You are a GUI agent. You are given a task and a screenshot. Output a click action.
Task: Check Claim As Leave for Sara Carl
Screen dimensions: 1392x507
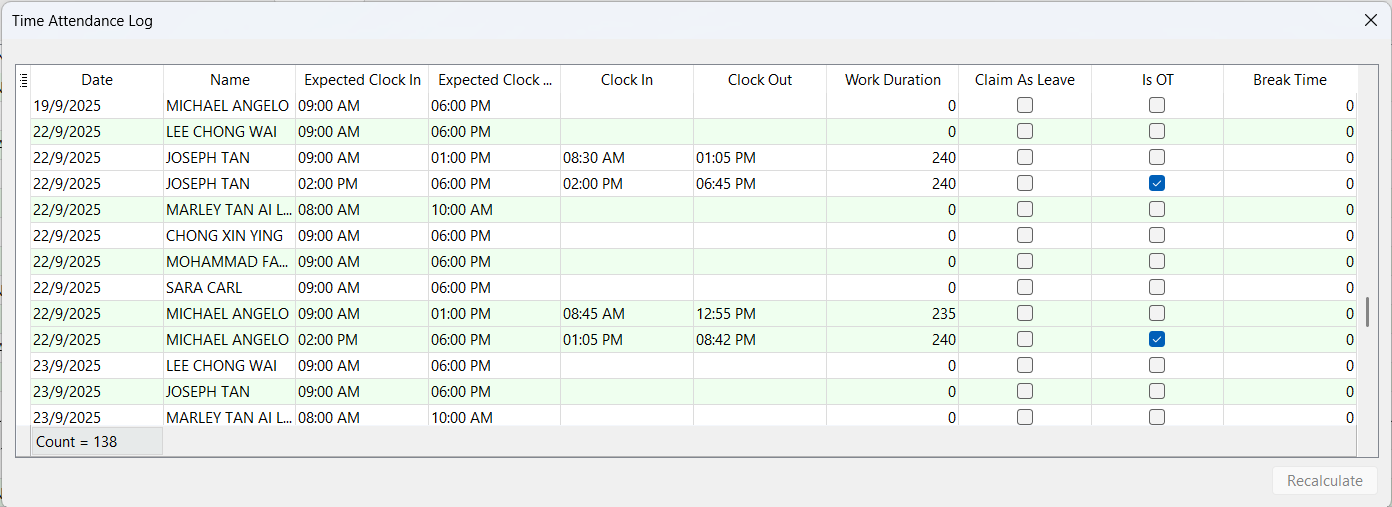tap(1025, 288)
